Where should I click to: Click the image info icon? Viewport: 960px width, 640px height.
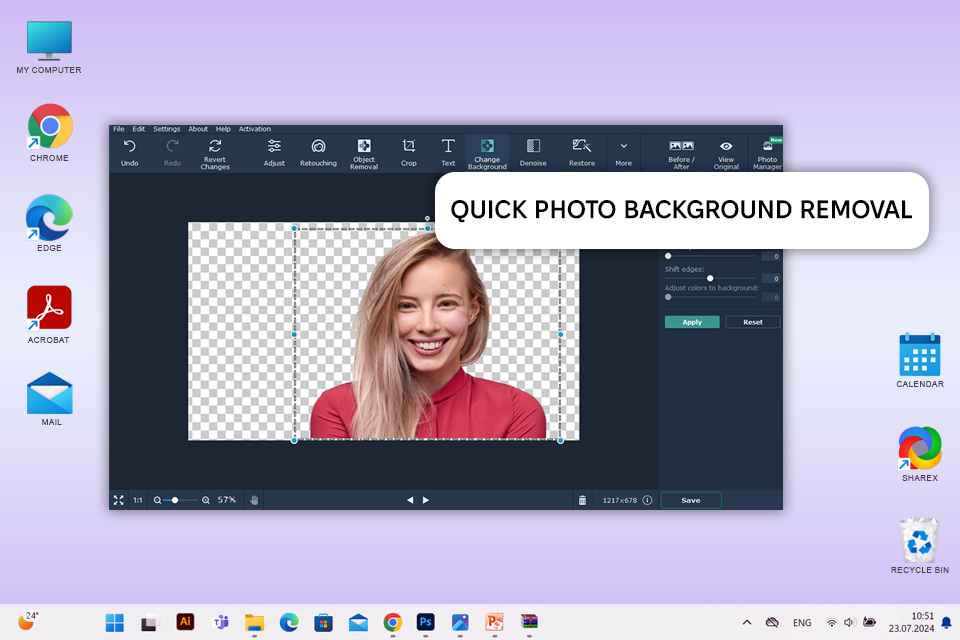pyautogui.click(x=647, y=500)
